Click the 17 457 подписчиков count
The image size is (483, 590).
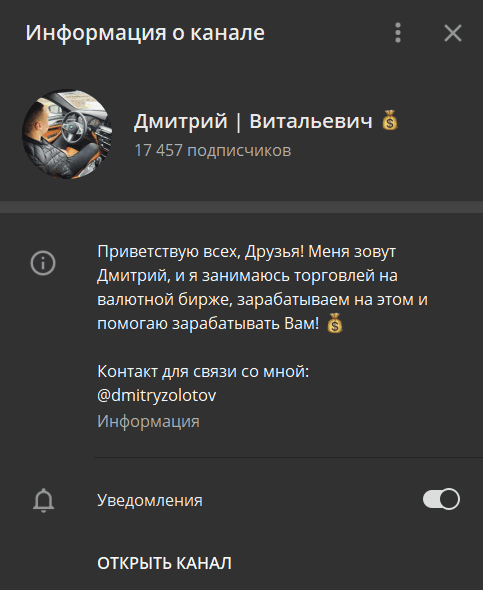tap(213, 151)
